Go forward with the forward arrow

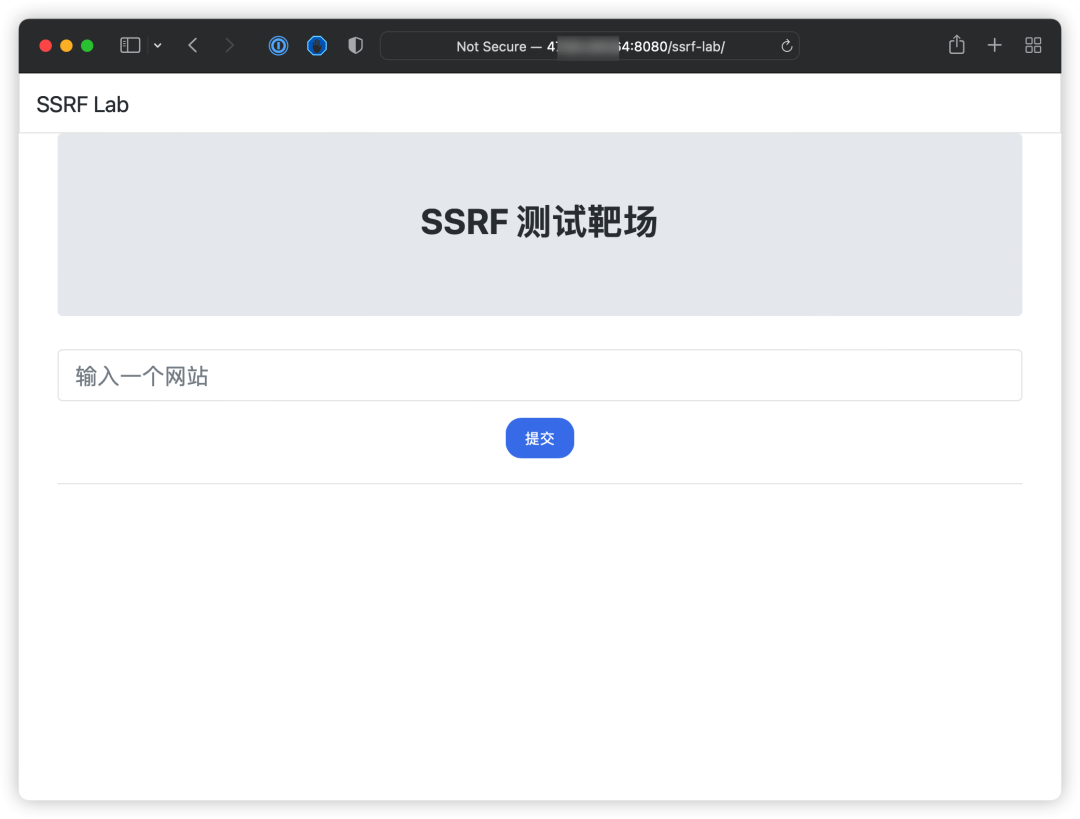(229, 45)
